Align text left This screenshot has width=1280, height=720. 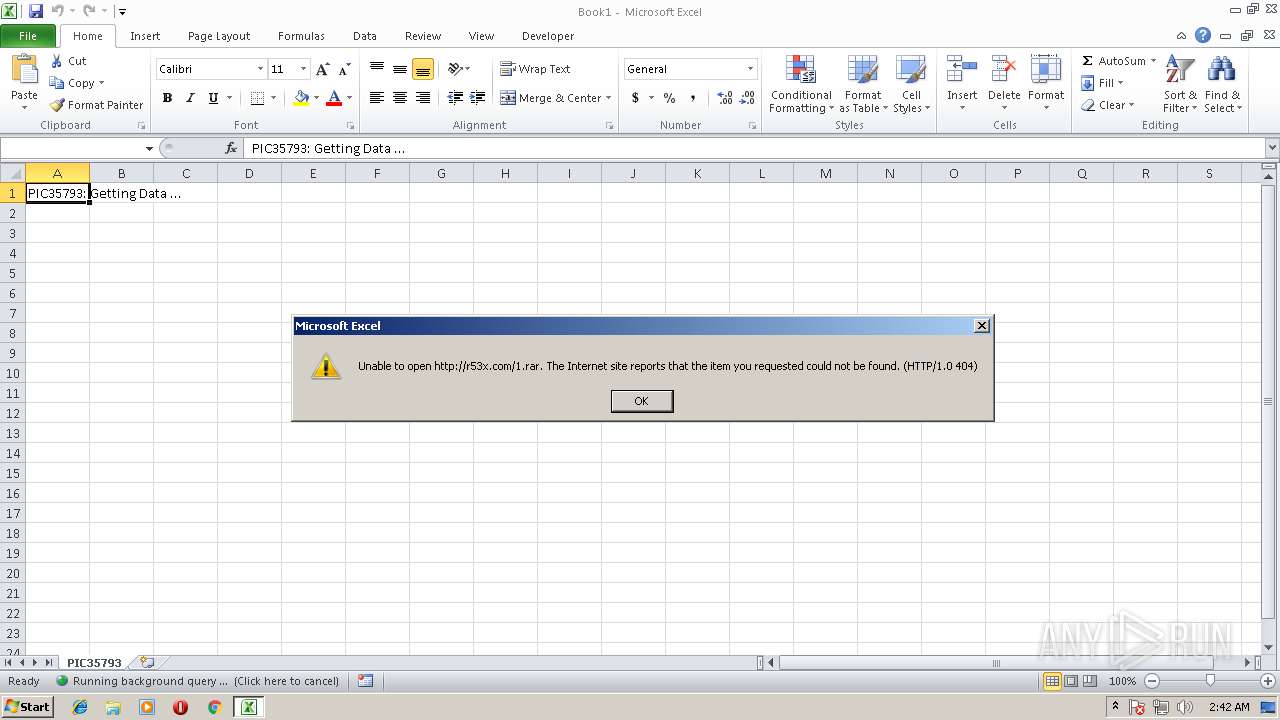click(x=377, y=98)
